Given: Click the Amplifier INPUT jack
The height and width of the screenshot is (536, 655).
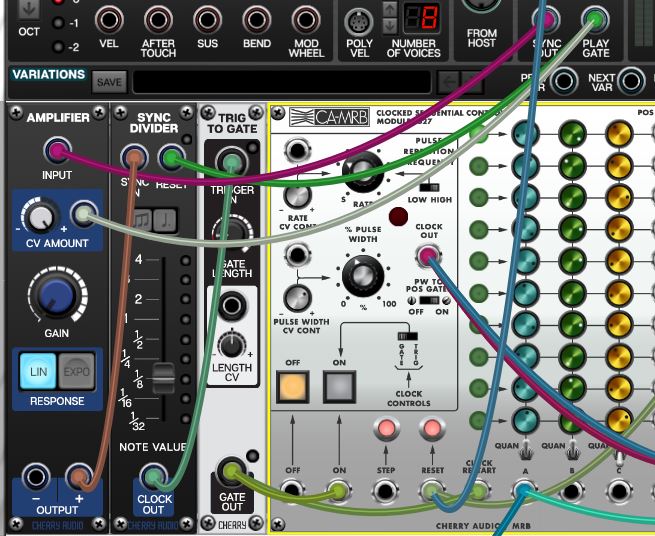Looking at the screenshot, I should (x=57, y=150).
